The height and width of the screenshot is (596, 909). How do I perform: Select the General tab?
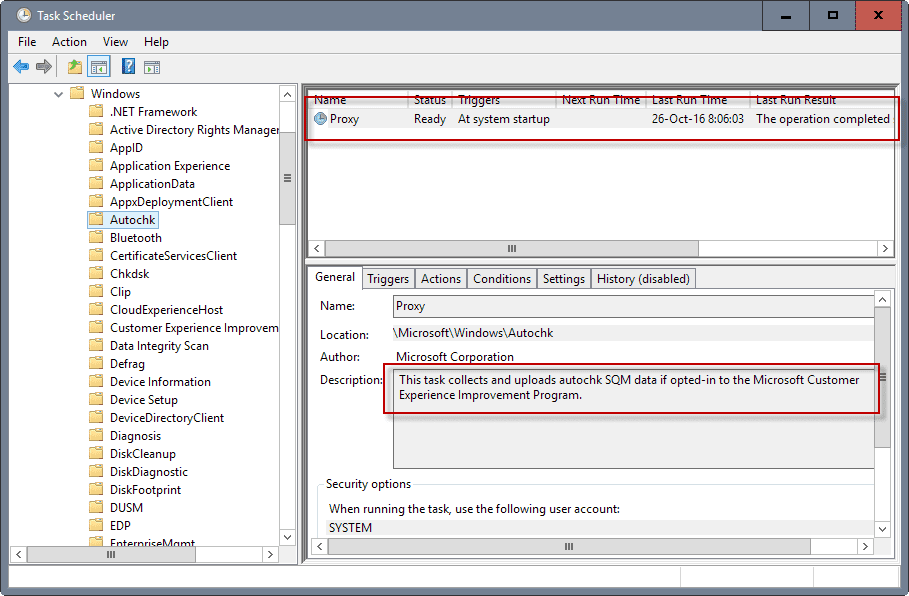[x=334, y=277]
